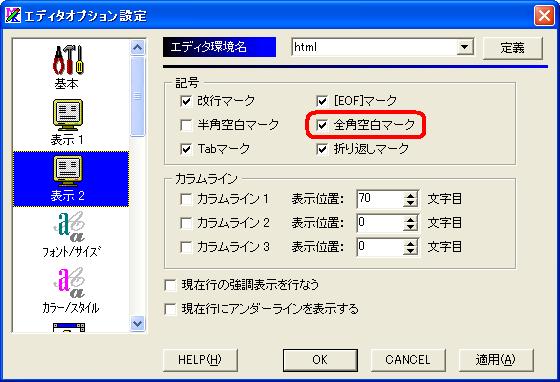Open the カラー/スタイル category icon
Image resolution: width=560 pixels, height=382 pixels.
click(x=70, y=283)
